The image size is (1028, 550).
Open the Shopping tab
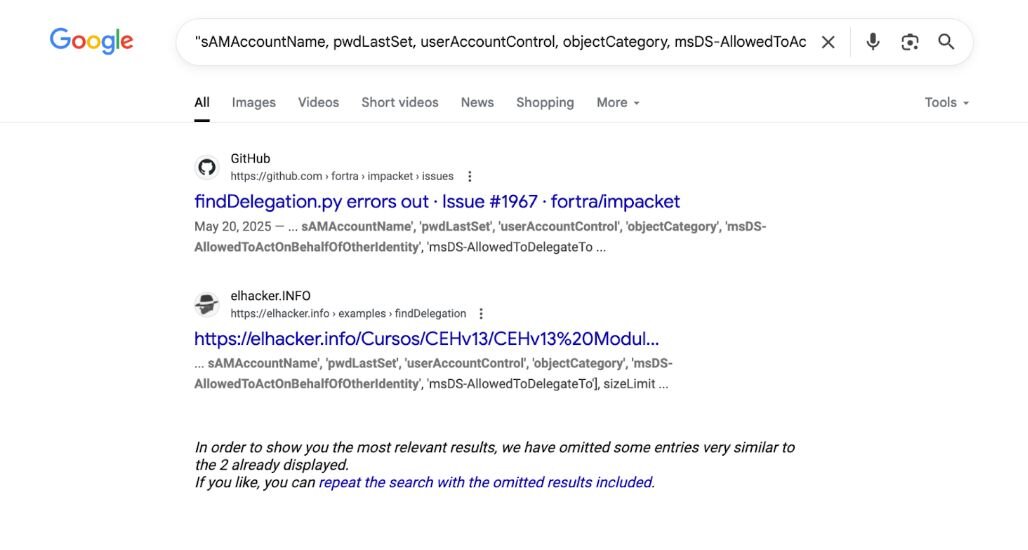click(544, 102)
